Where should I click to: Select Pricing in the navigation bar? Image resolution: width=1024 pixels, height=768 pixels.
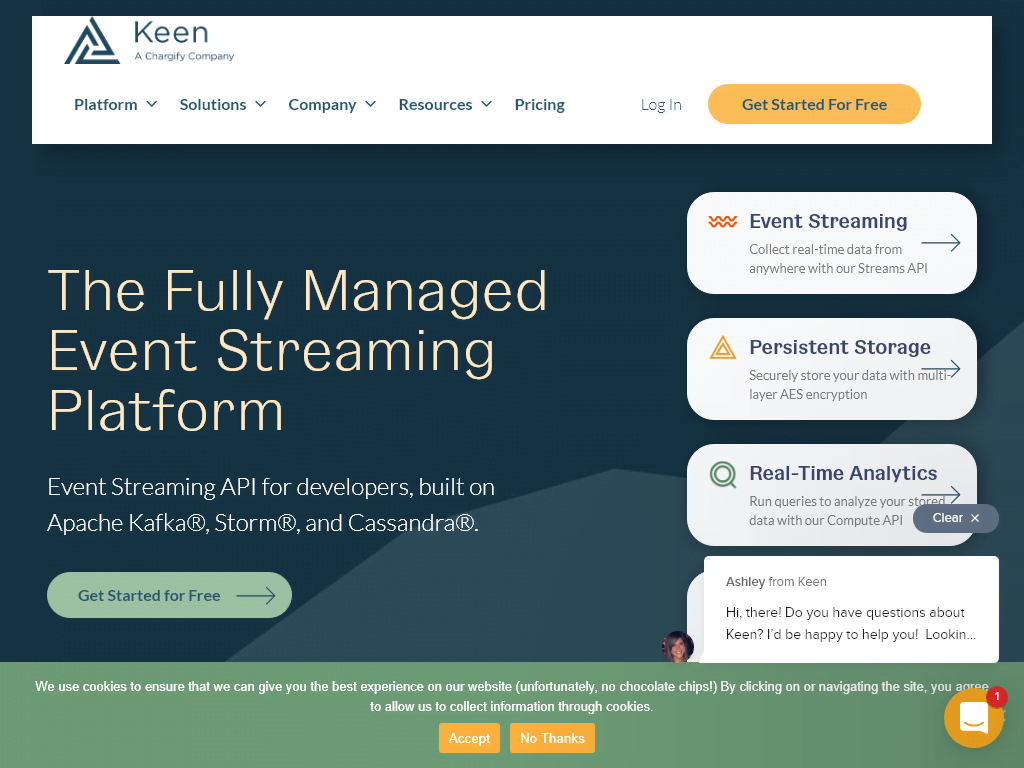[x=539, y=104]
